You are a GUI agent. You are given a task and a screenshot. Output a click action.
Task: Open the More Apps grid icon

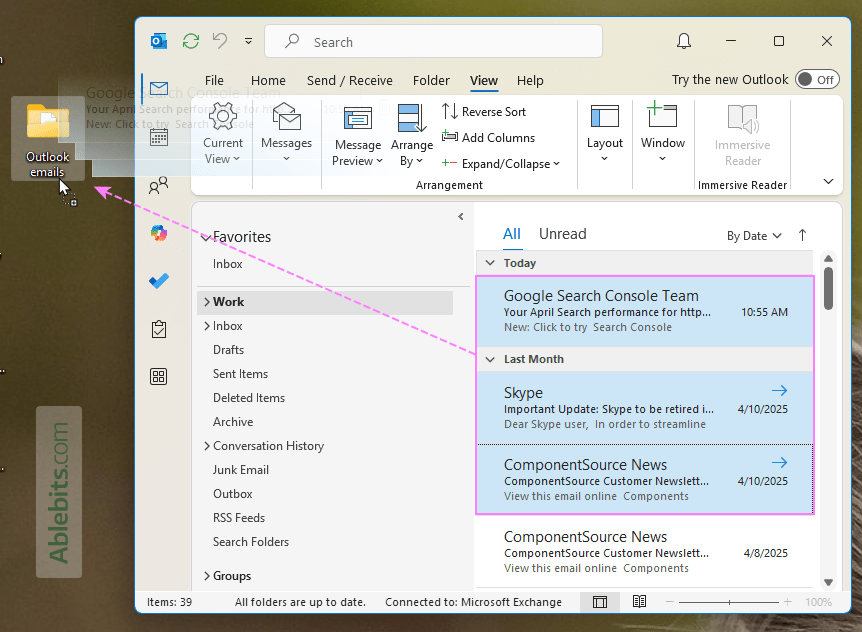click(159, 377)
